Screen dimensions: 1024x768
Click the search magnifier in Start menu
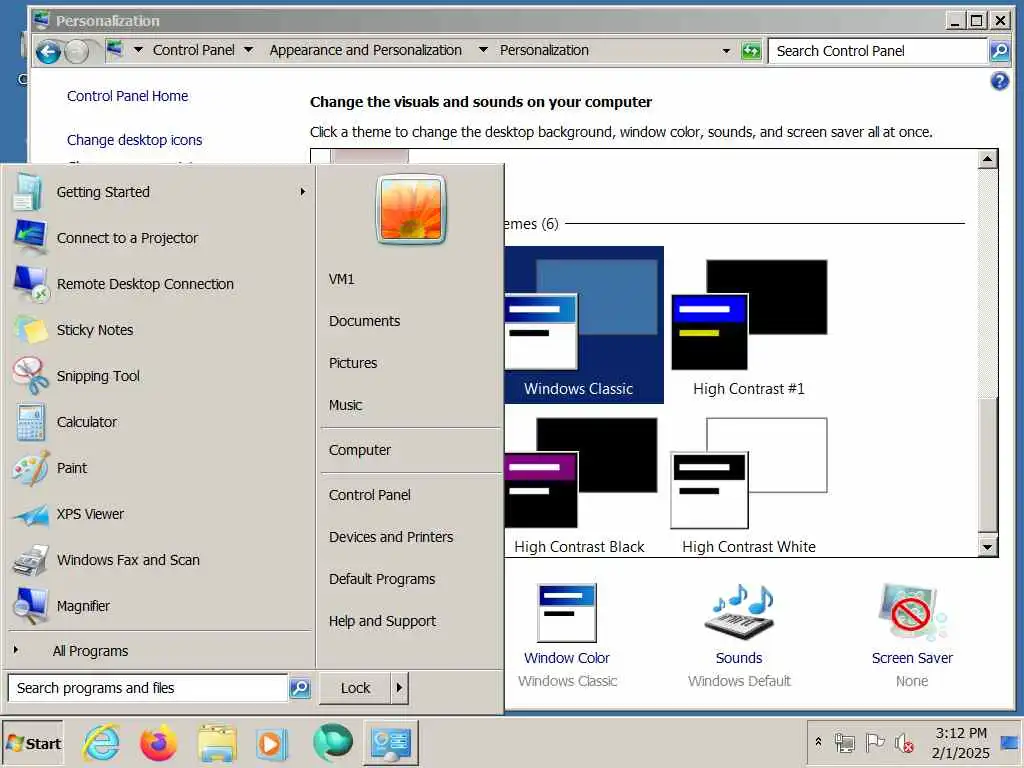click(x=300, y=688)
